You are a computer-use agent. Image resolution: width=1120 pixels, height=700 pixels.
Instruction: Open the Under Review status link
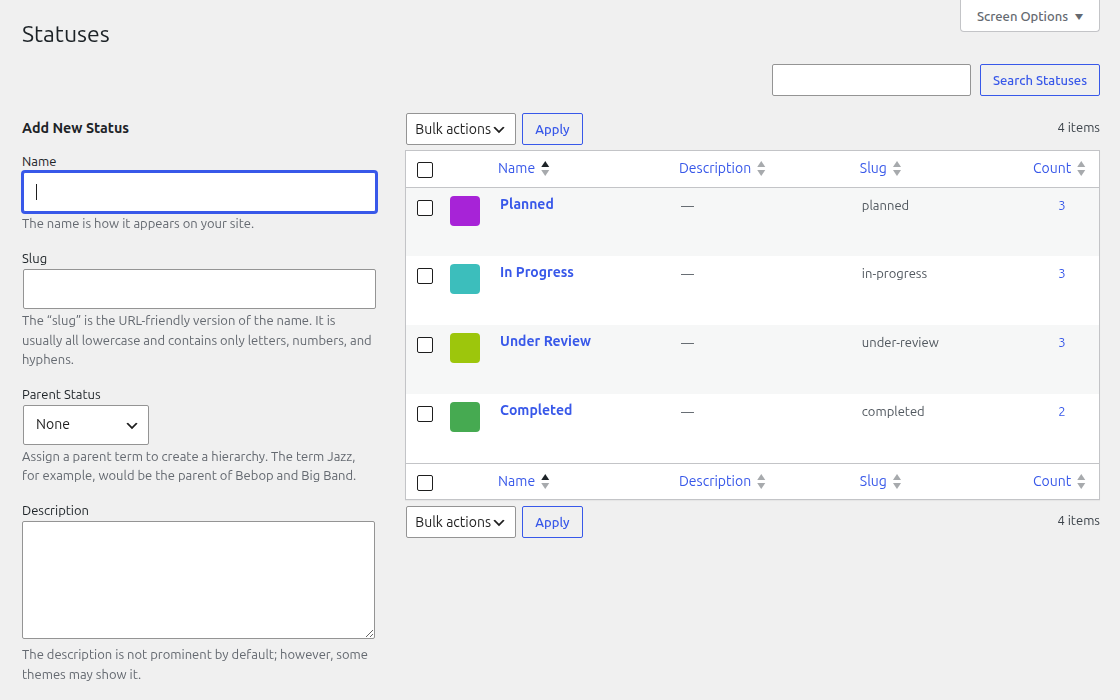coord(545,341)
